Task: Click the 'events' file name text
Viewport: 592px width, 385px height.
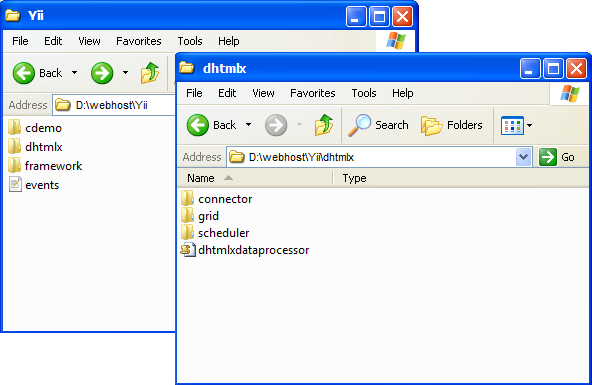Action: (x=42, y=185)
